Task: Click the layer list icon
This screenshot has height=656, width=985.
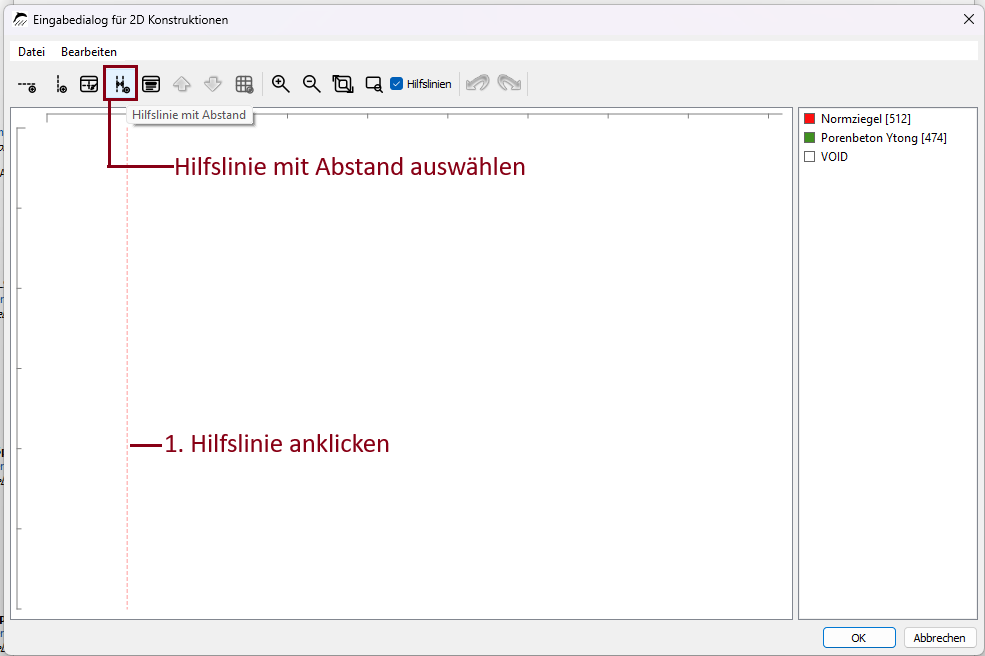Action: 151,84
